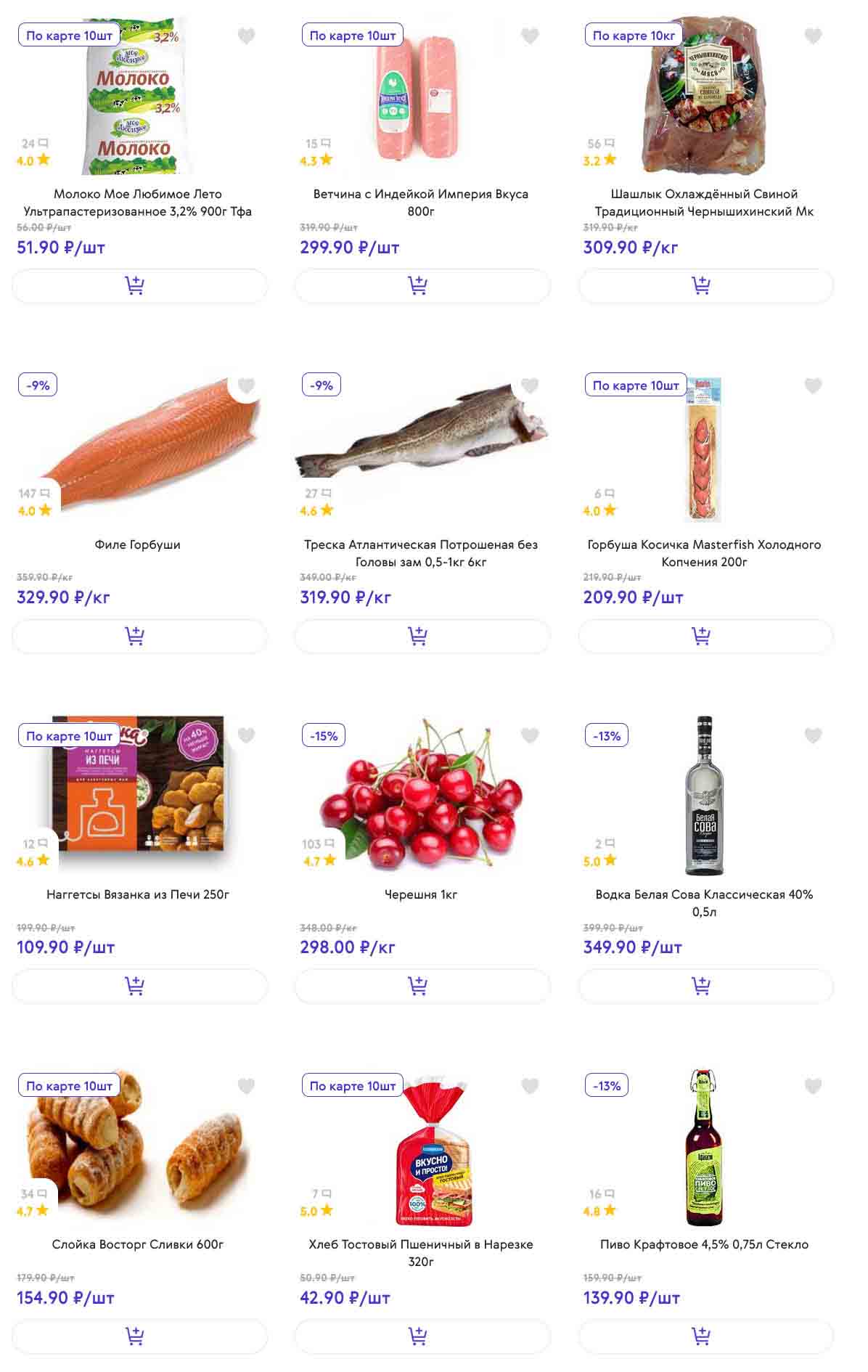Open reviews count for Филе Горбуши

click(33, 494)
